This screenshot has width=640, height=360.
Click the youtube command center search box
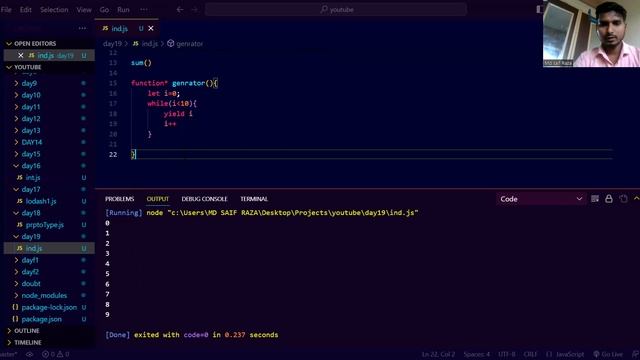click(x=336, y=9)
